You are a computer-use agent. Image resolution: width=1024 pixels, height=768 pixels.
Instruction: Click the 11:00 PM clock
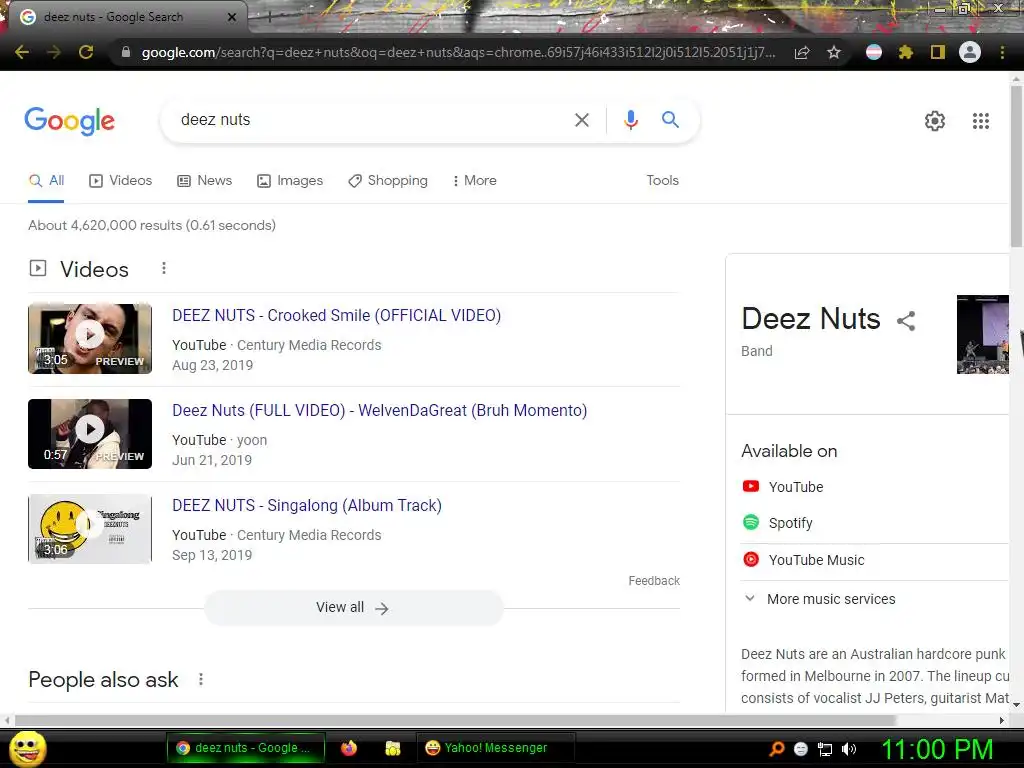coord(938,749)
